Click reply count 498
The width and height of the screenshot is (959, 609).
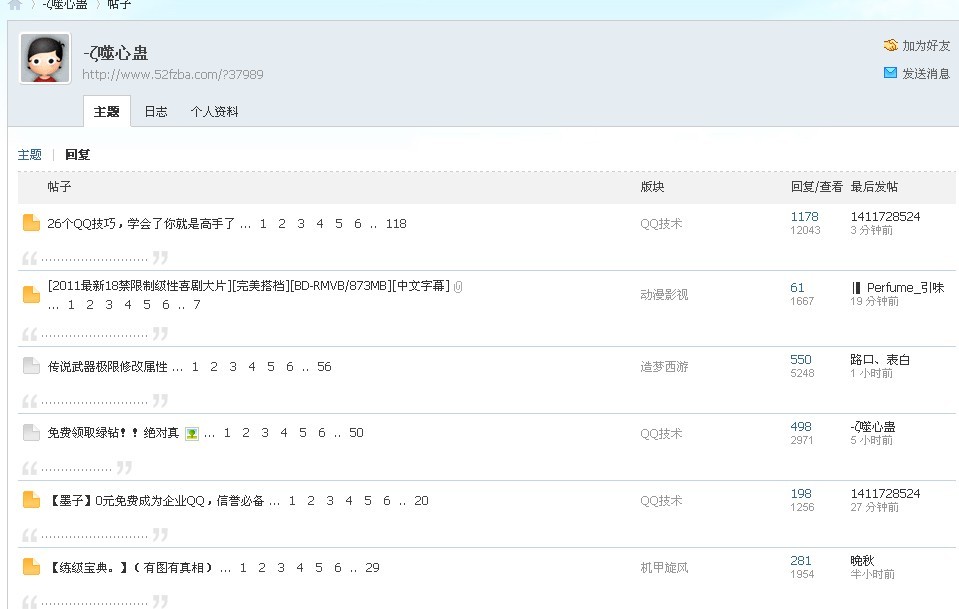[801, 427]
